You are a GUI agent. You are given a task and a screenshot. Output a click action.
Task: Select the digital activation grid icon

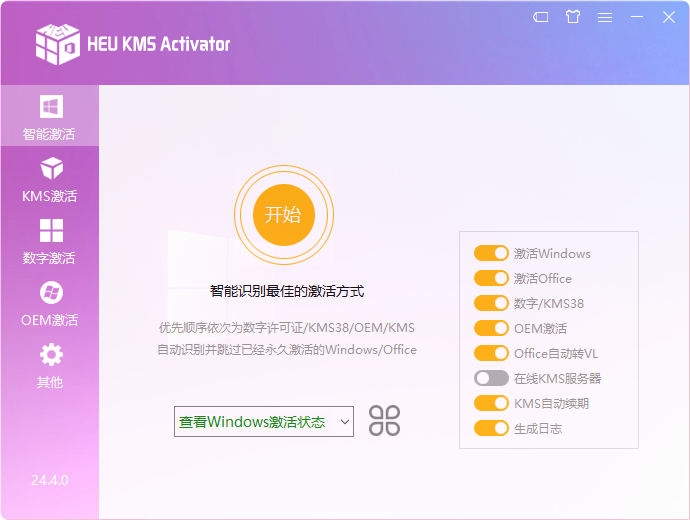pos(50,231)
